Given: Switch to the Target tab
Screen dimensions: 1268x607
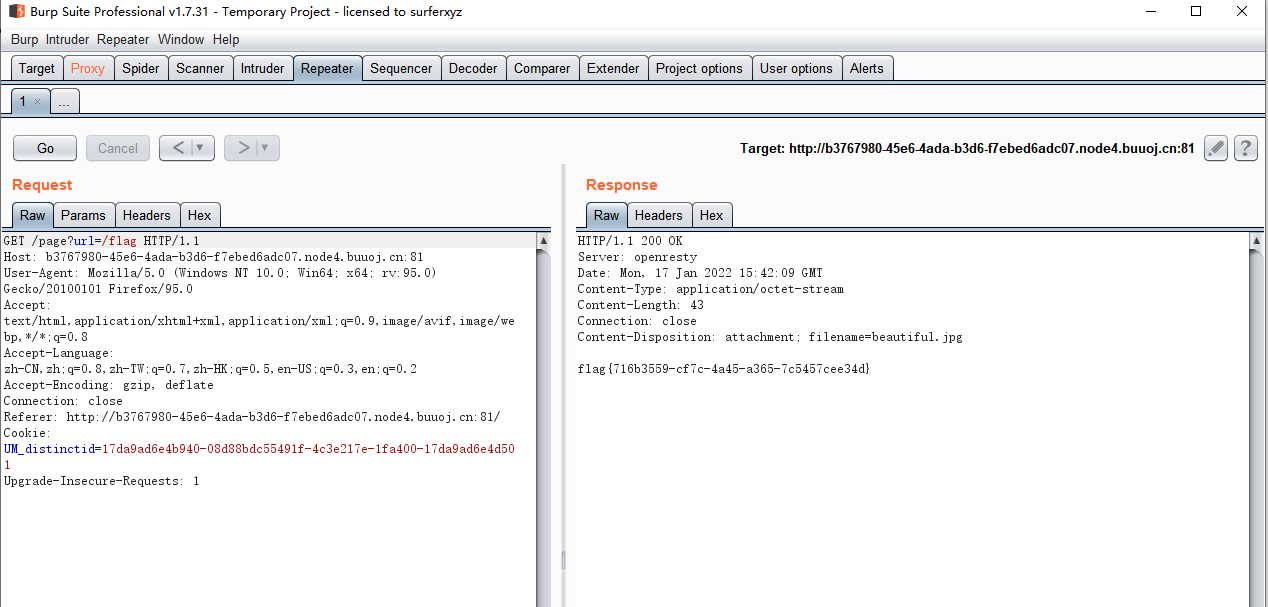Looking at the screenshot, I should (x=37, y=68).
